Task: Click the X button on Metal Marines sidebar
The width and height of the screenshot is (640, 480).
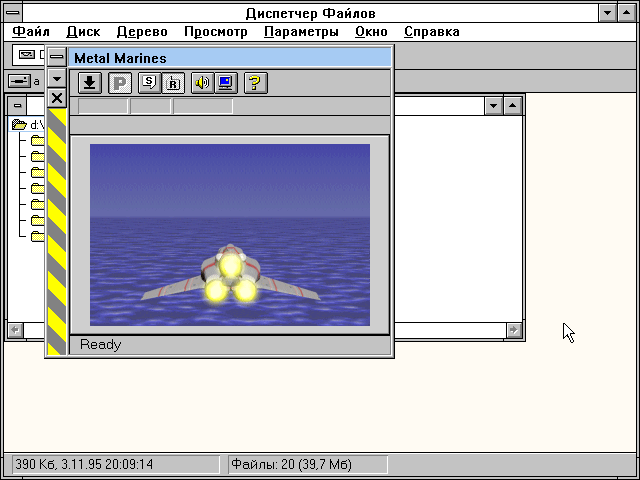Action: pyautogui.click(x=57, y=98)
